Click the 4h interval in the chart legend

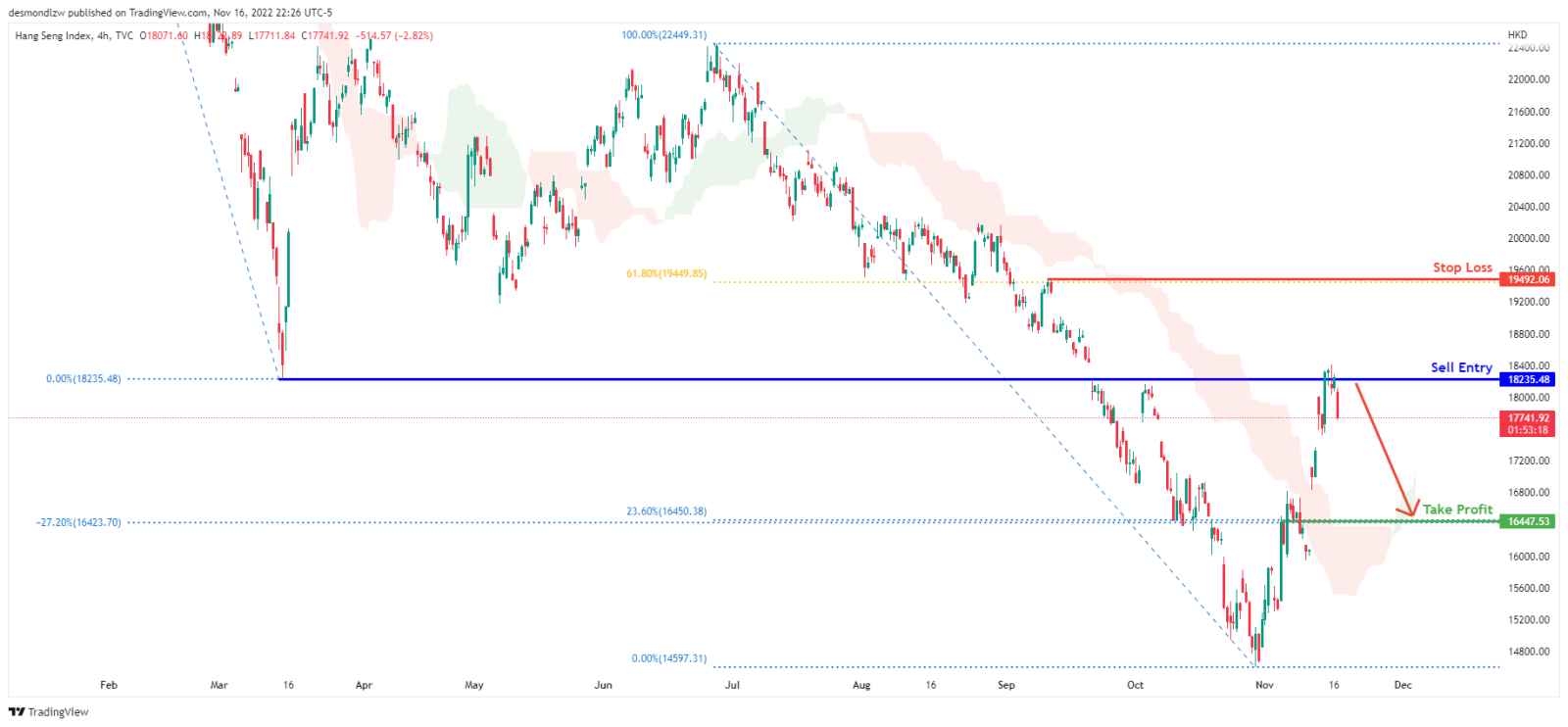click(103, 35)
